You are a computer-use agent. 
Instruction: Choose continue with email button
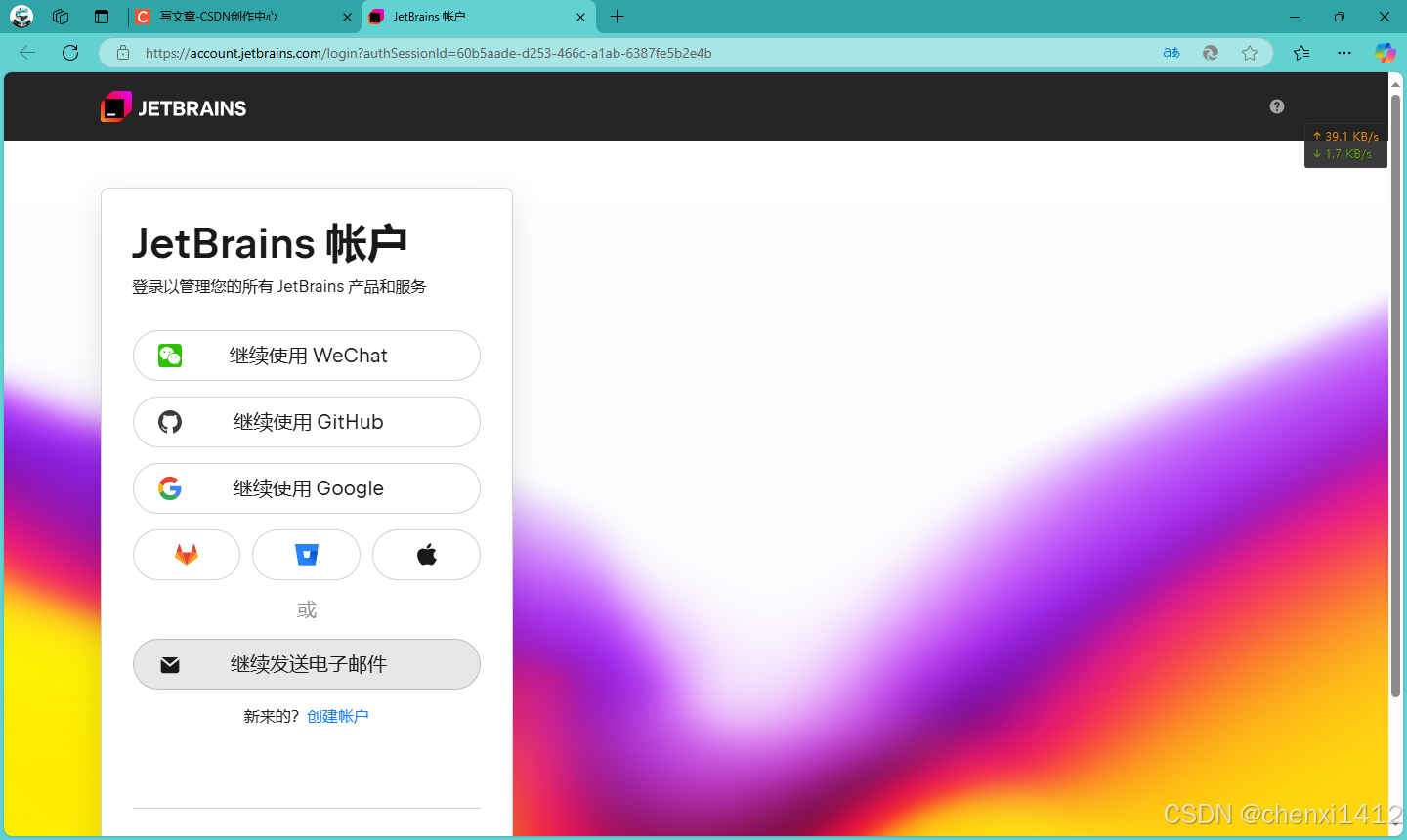(307, 664)
